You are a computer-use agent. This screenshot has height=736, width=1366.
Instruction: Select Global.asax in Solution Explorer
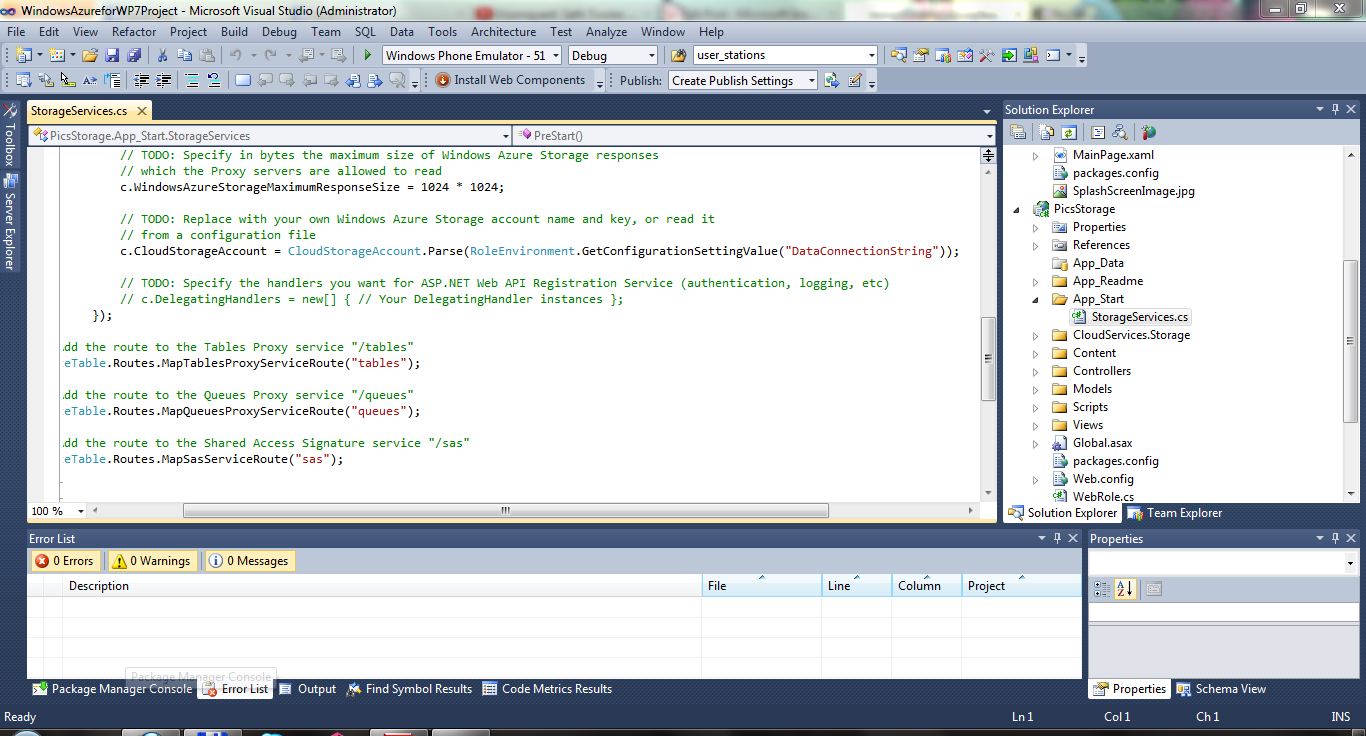(1103, 443)
